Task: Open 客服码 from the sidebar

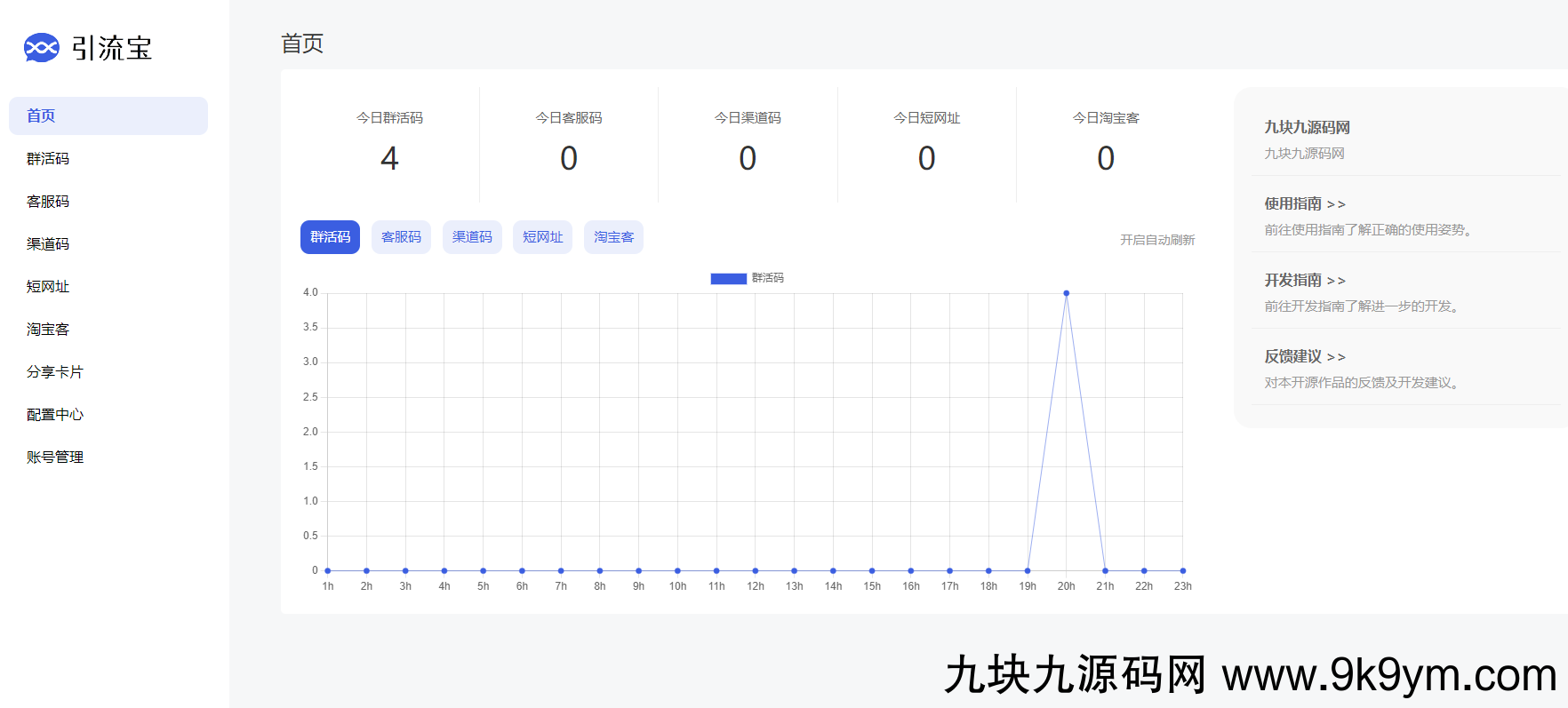Action: pos(48,202)
